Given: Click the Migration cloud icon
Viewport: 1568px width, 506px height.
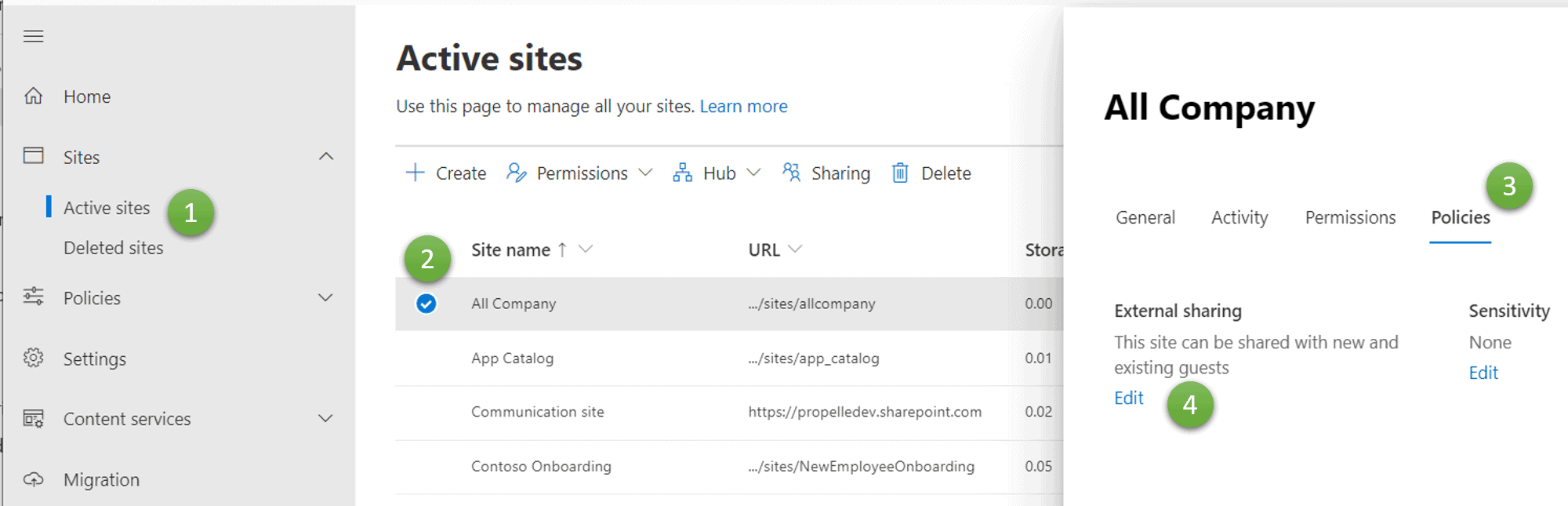Looking at the screenshot, I should tap(33, 479).
